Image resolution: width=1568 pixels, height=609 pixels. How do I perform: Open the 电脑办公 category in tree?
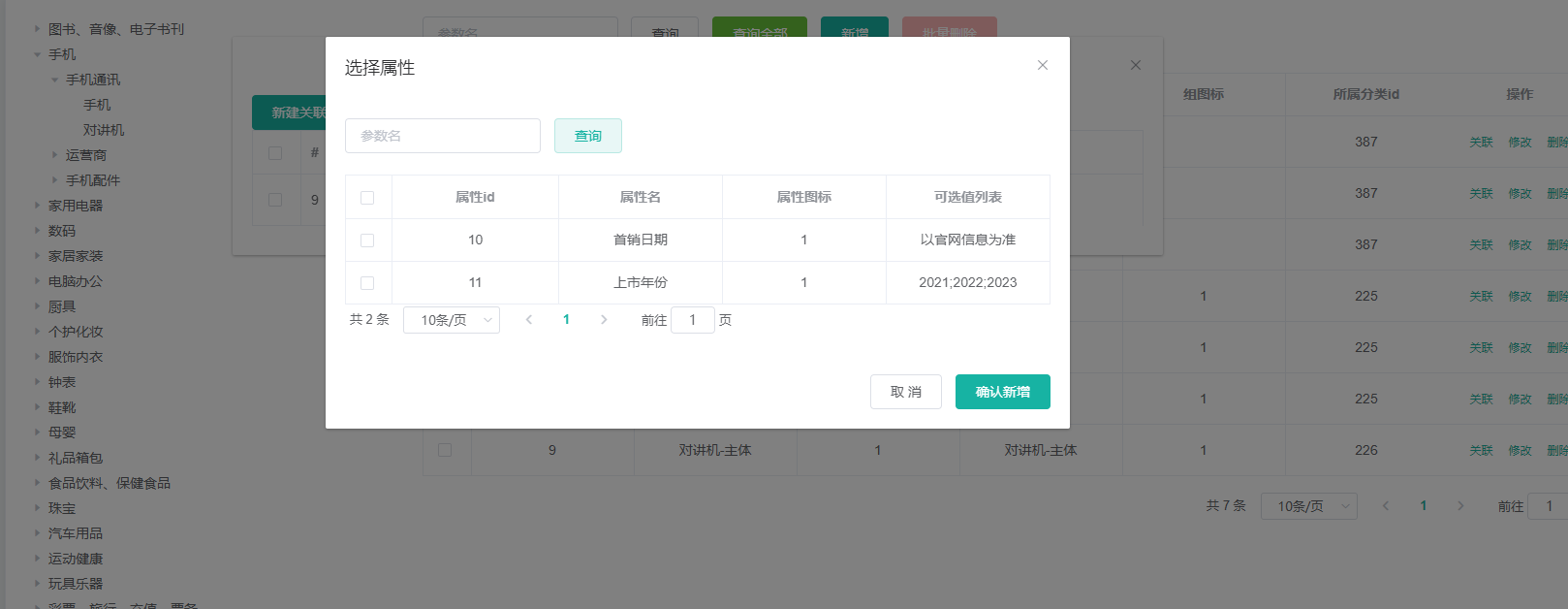[x=76, y=281]
